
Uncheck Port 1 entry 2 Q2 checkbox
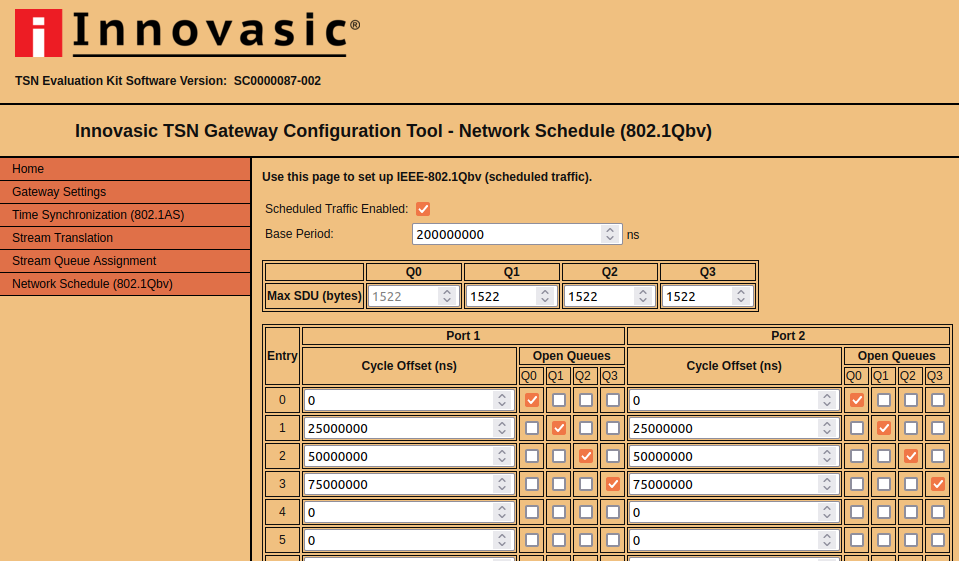[x=585, y=456]
